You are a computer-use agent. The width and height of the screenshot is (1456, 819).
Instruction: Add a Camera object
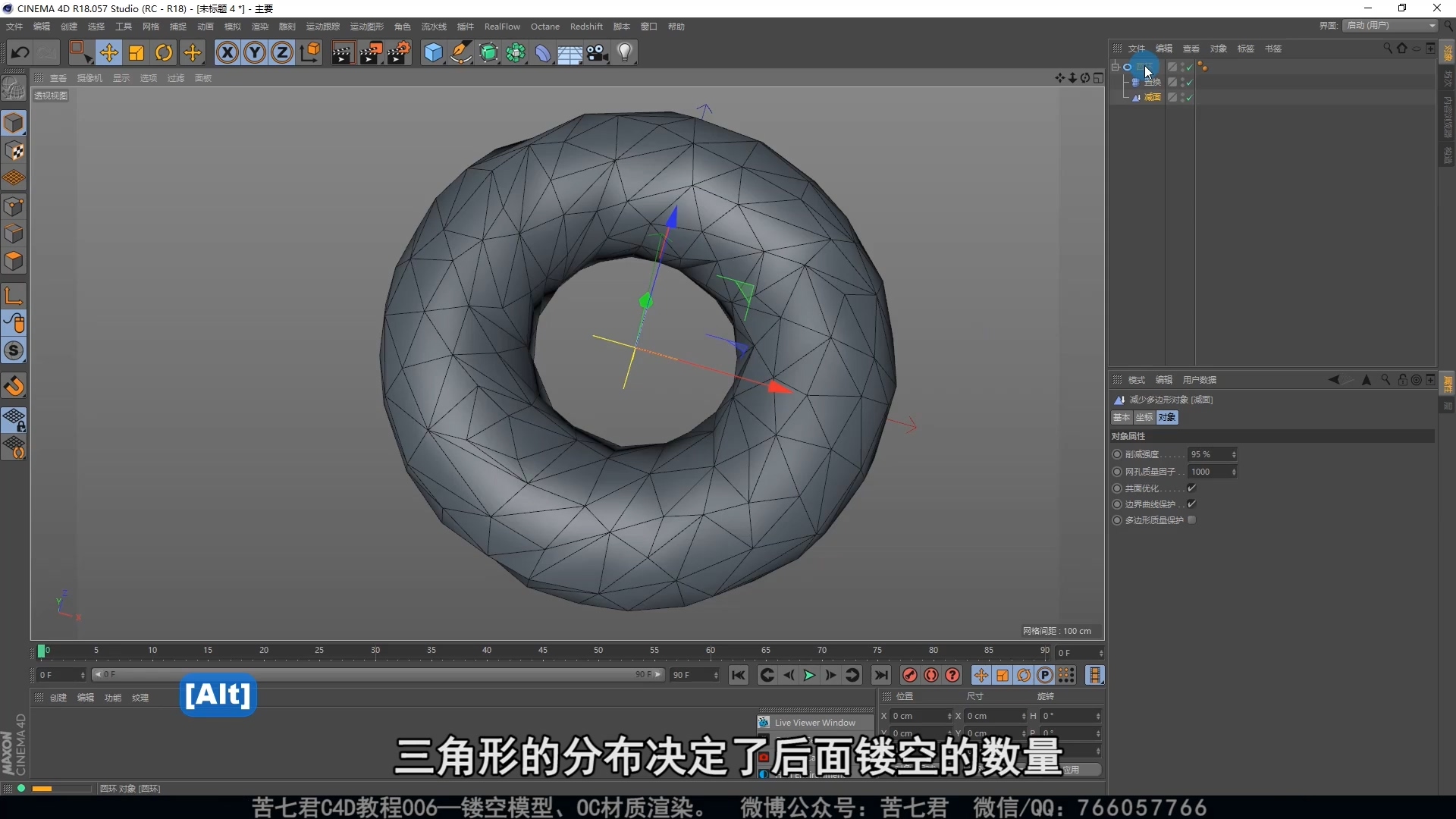pos(598,52)
